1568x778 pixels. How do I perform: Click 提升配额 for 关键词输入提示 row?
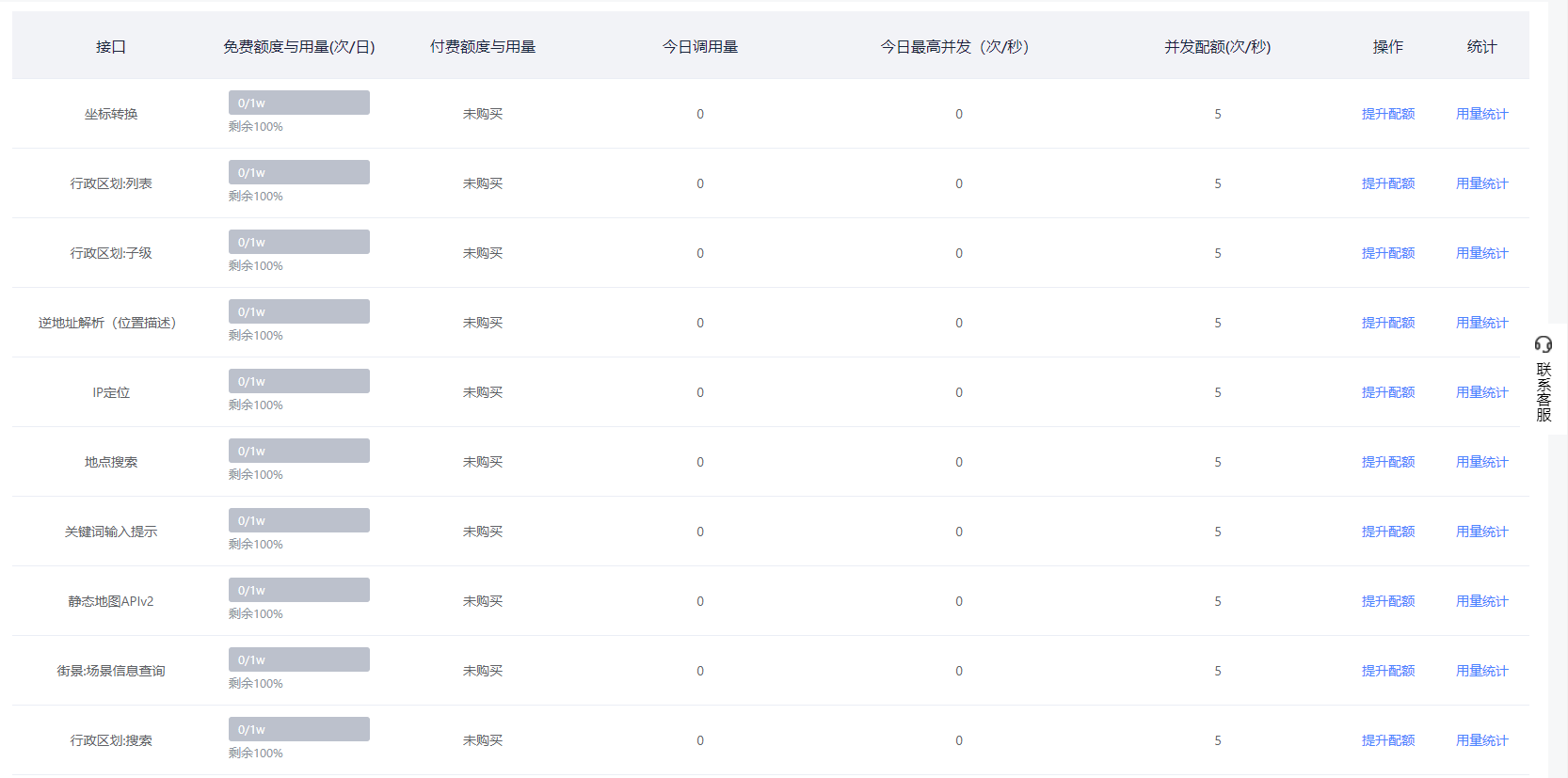pos(1388,532)
